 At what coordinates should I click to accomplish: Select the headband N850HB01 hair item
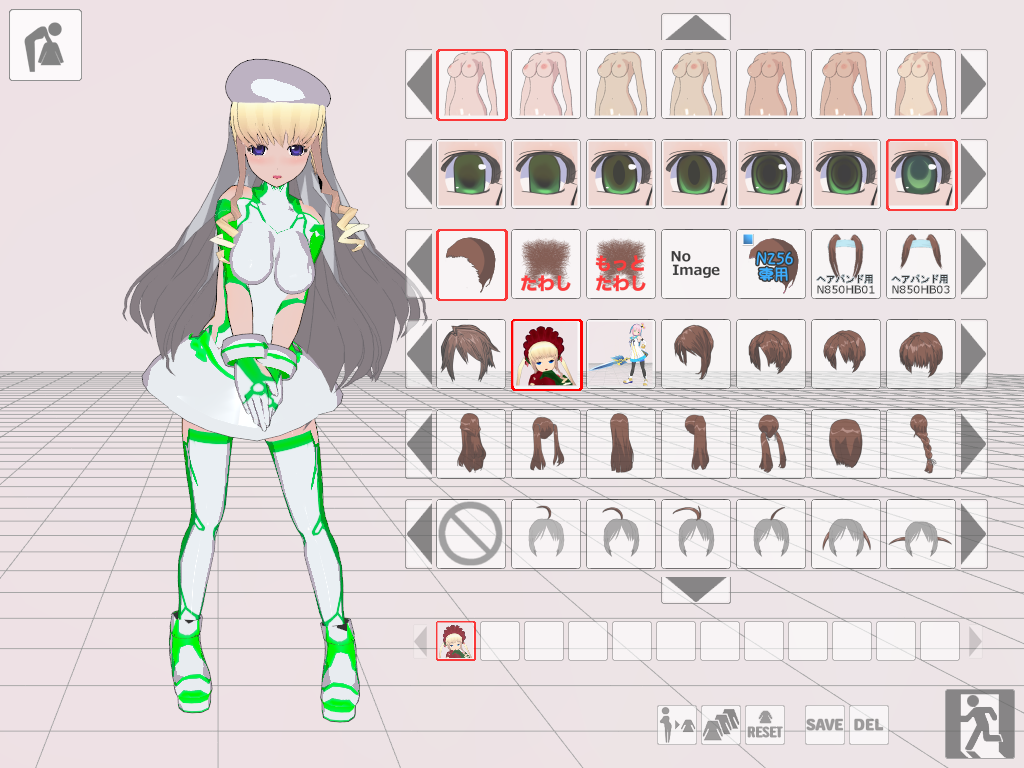click(846, 264)
